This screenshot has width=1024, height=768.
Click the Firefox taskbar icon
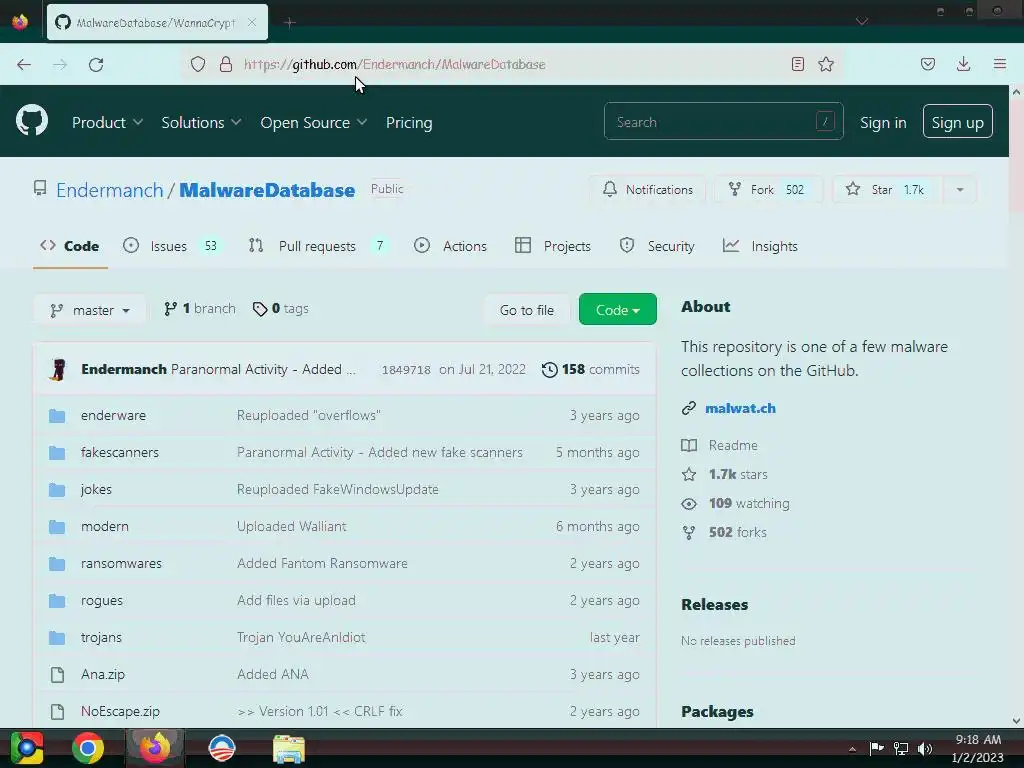pos(155,748)
